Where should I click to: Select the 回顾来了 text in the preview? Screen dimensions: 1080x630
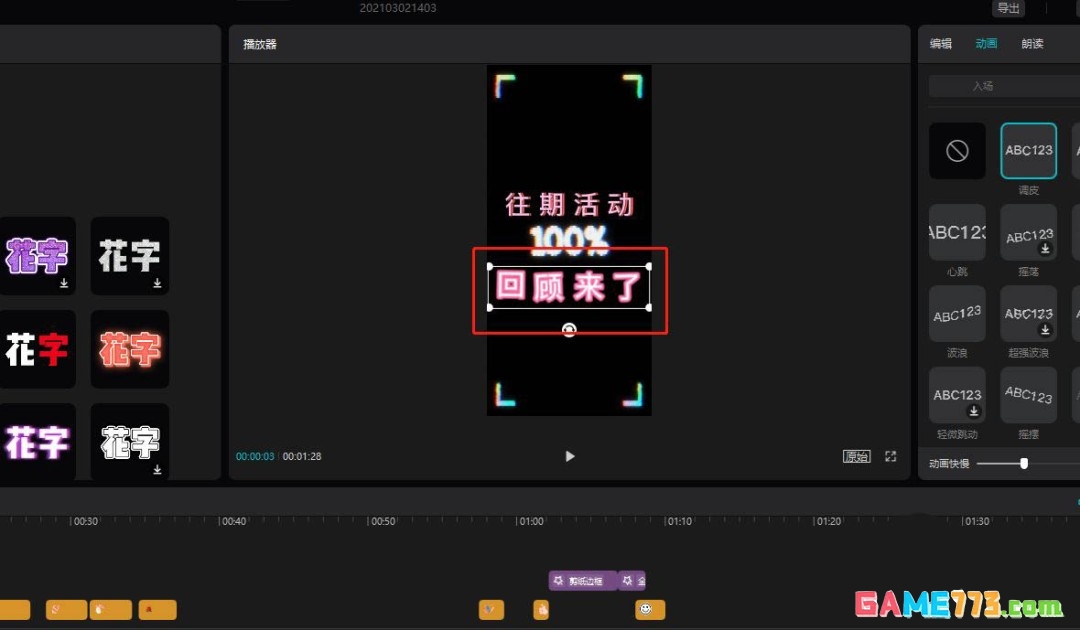tap(569, 287)
